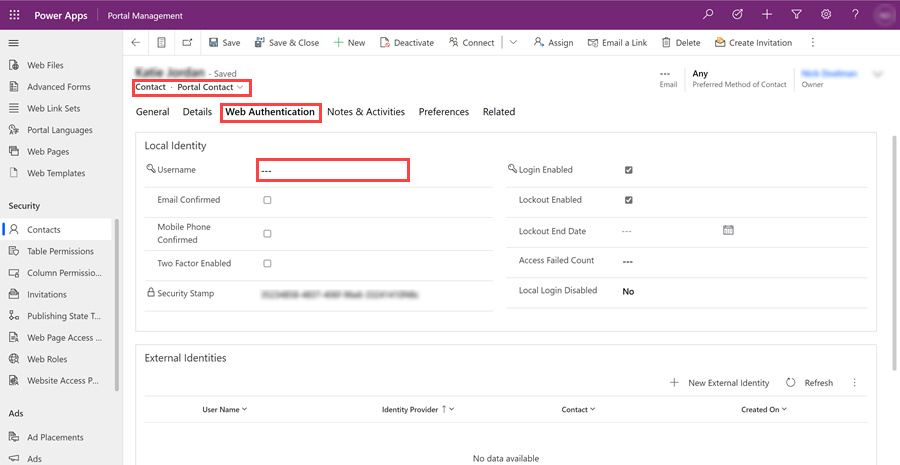Toggle the Login Enabled checkbox
Viewport: 900px width, 465px height.
pyautogui.click(x=629, y=170)
